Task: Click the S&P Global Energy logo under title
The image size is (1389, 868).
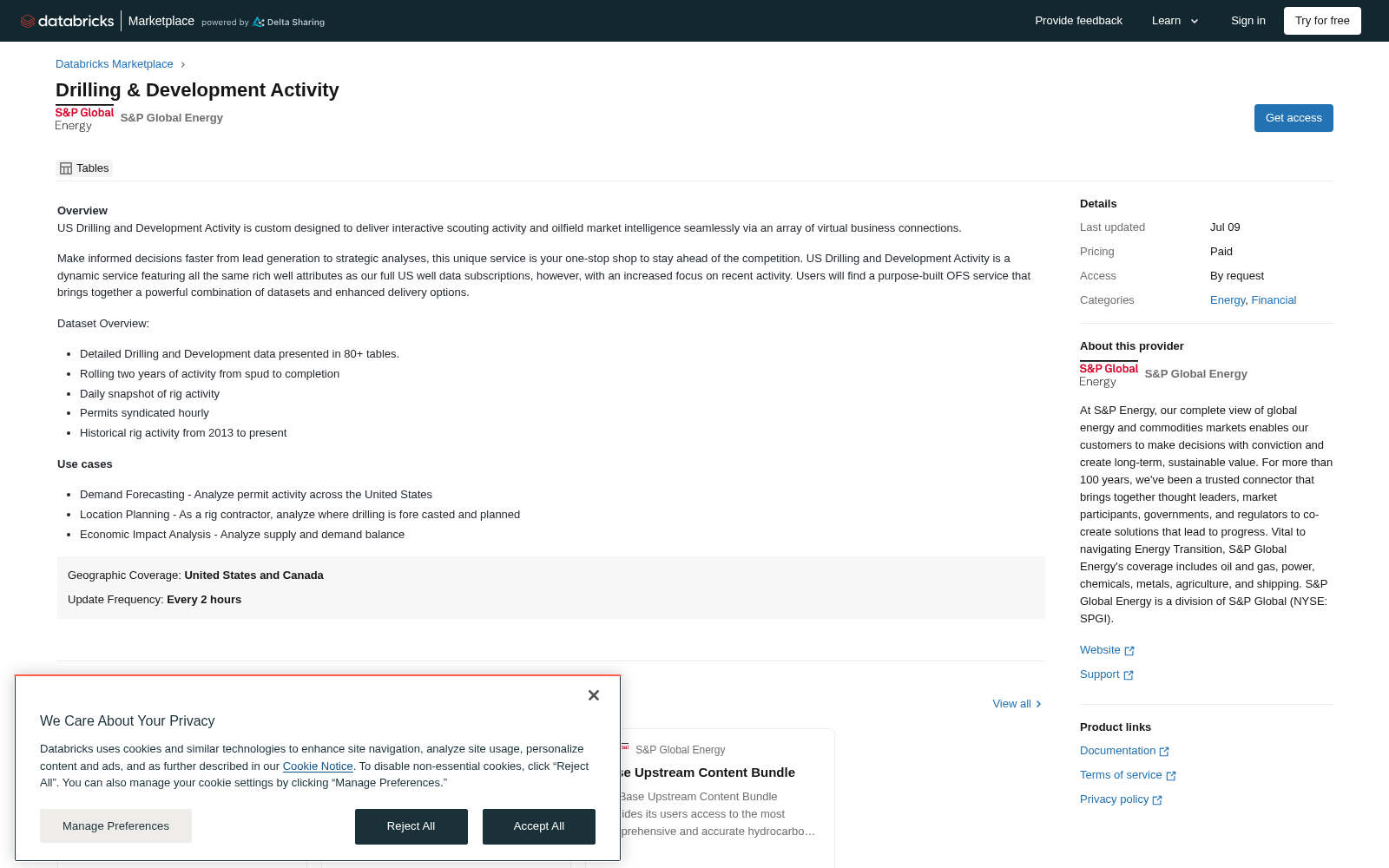Action: tap(84, 118)
